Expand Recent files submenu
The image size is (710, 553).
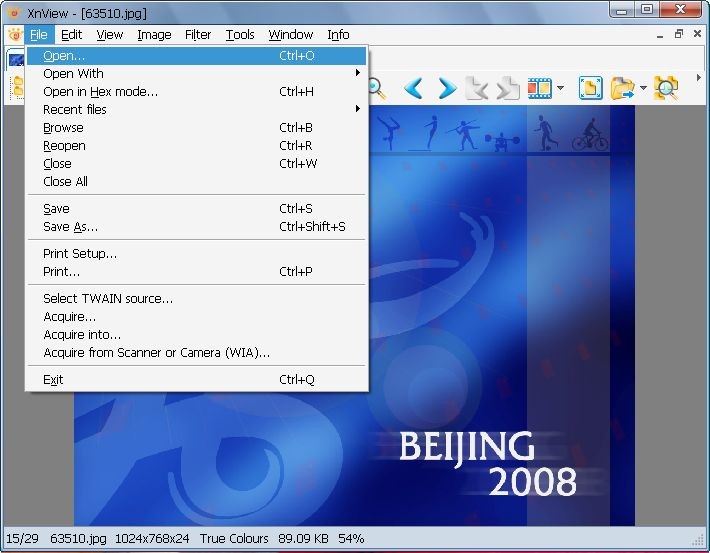point(197,110)
